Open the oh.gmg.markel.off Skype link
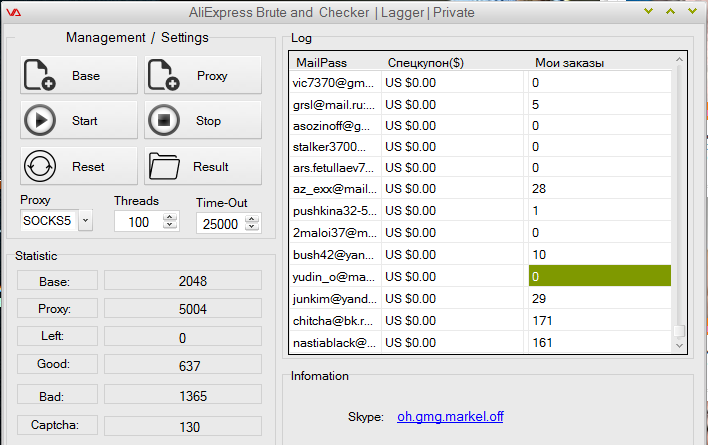 click(448, 416)
